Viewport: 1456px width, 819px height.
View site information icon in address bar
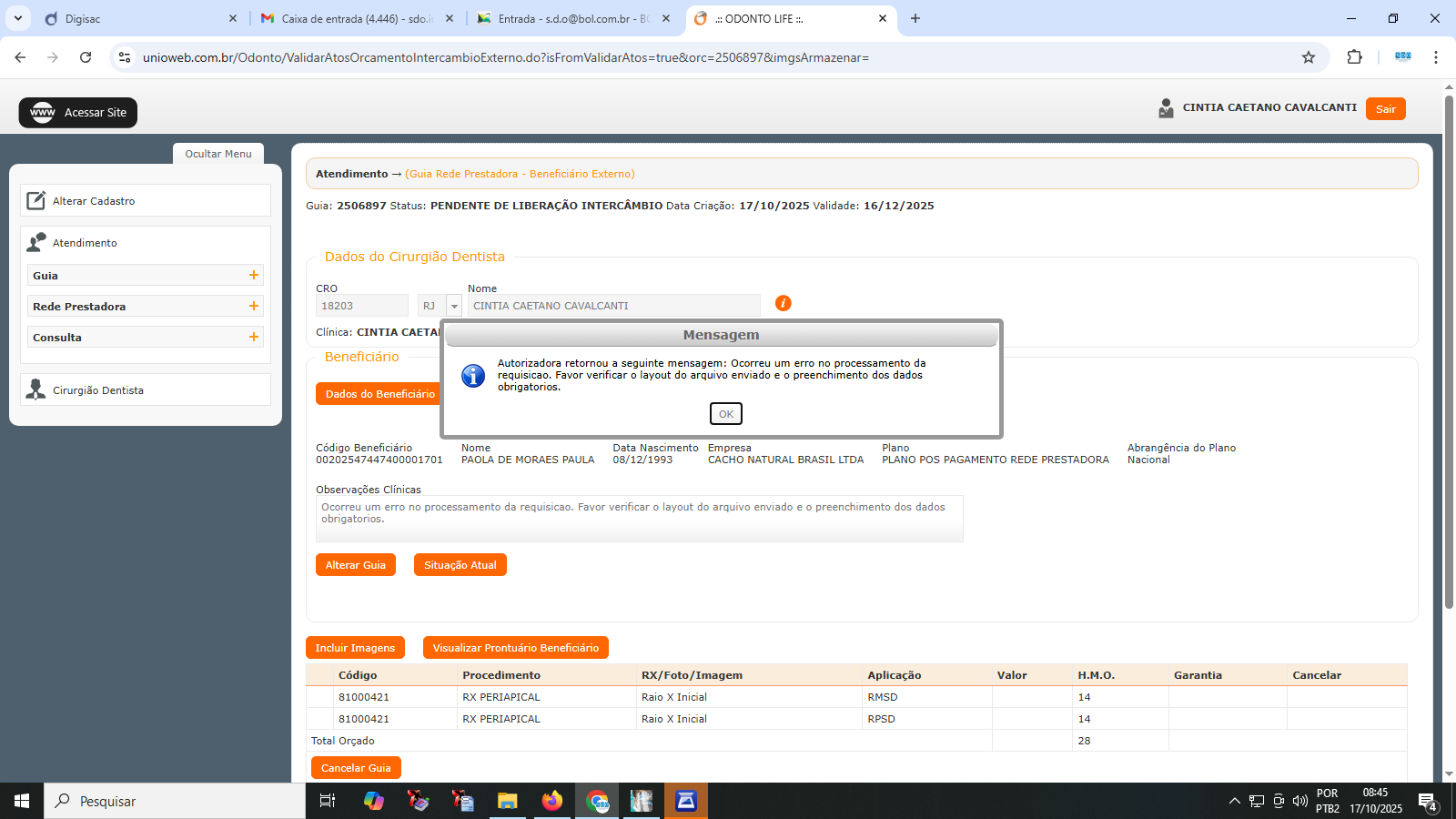click(x=125, y=57)
